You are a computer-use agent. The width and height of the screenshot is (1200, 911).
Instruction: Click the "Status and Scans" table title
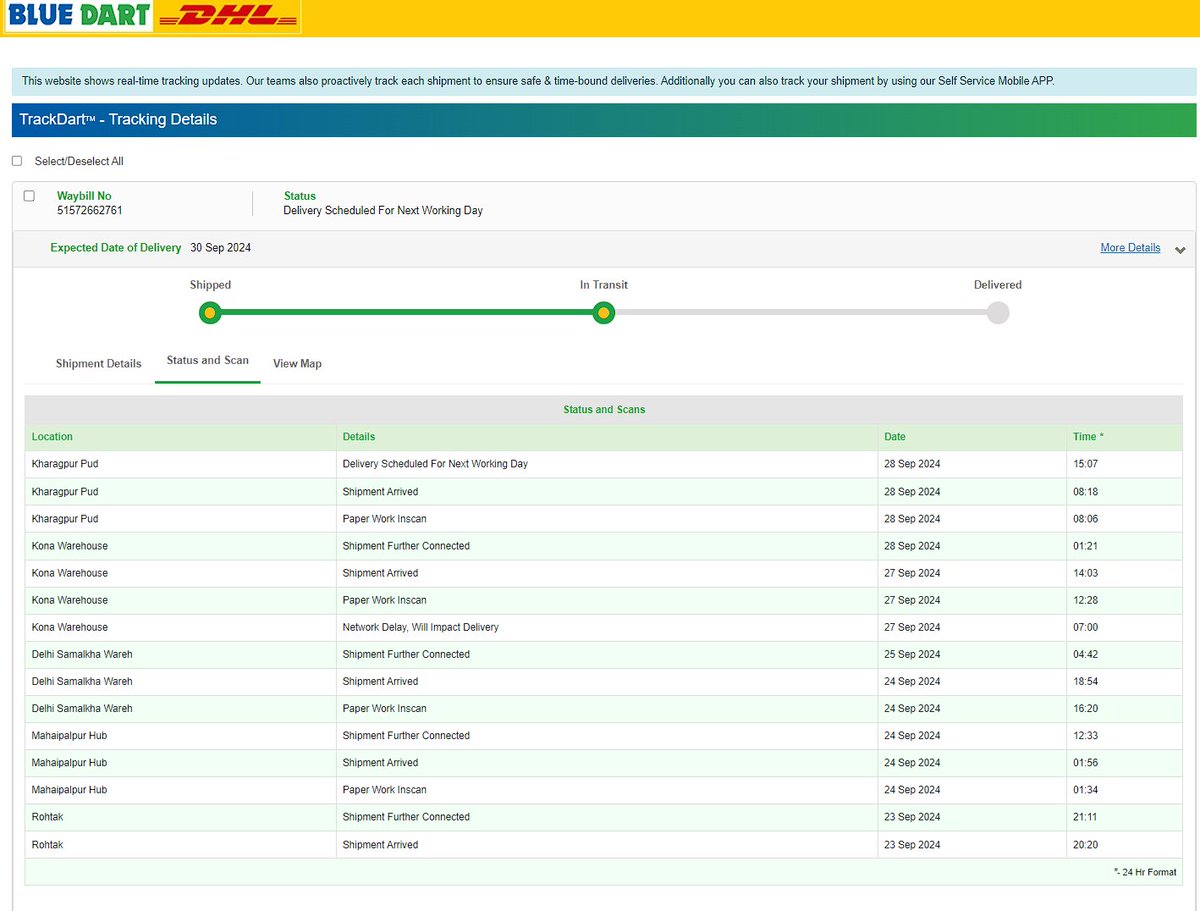coord(604,410)
